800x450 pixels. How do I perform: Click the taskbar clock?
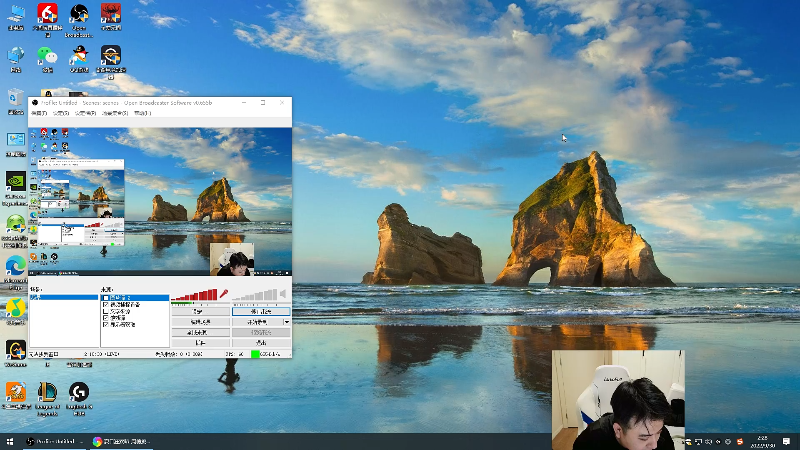coord(763,442)
